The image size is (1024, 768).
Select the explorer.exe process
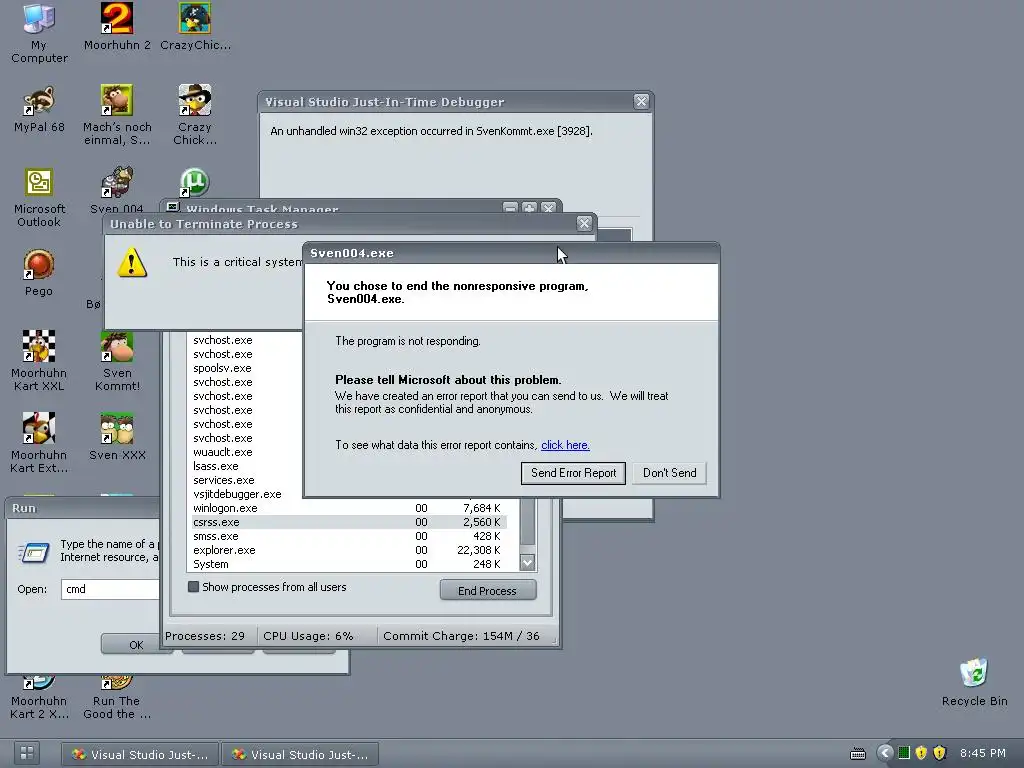click(x=224, y=550)
